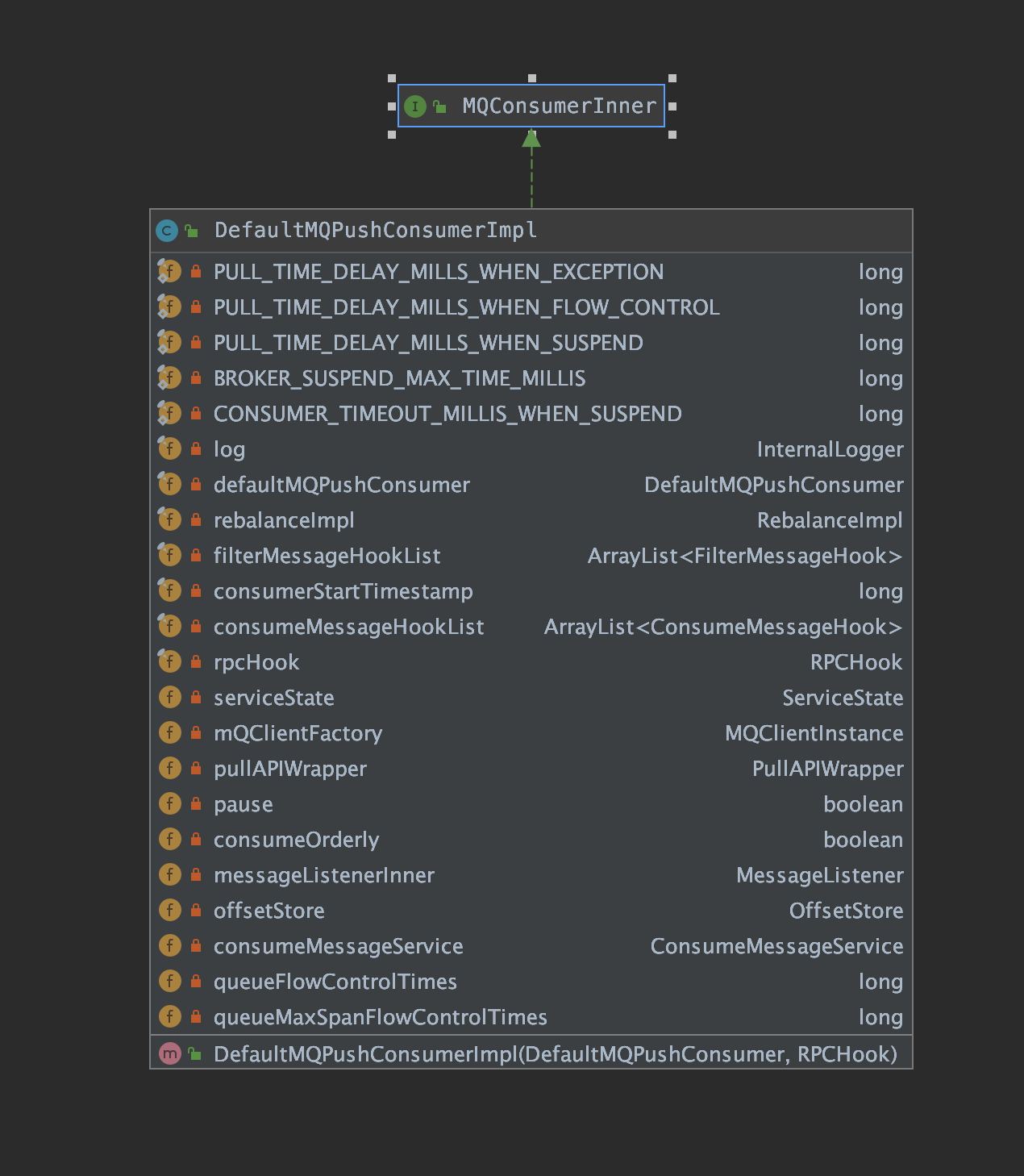Click the class icon beside DefaultMQPushConsumerImpl
The height and width of the screenshot is (1176, 1024).
(167, 231)
